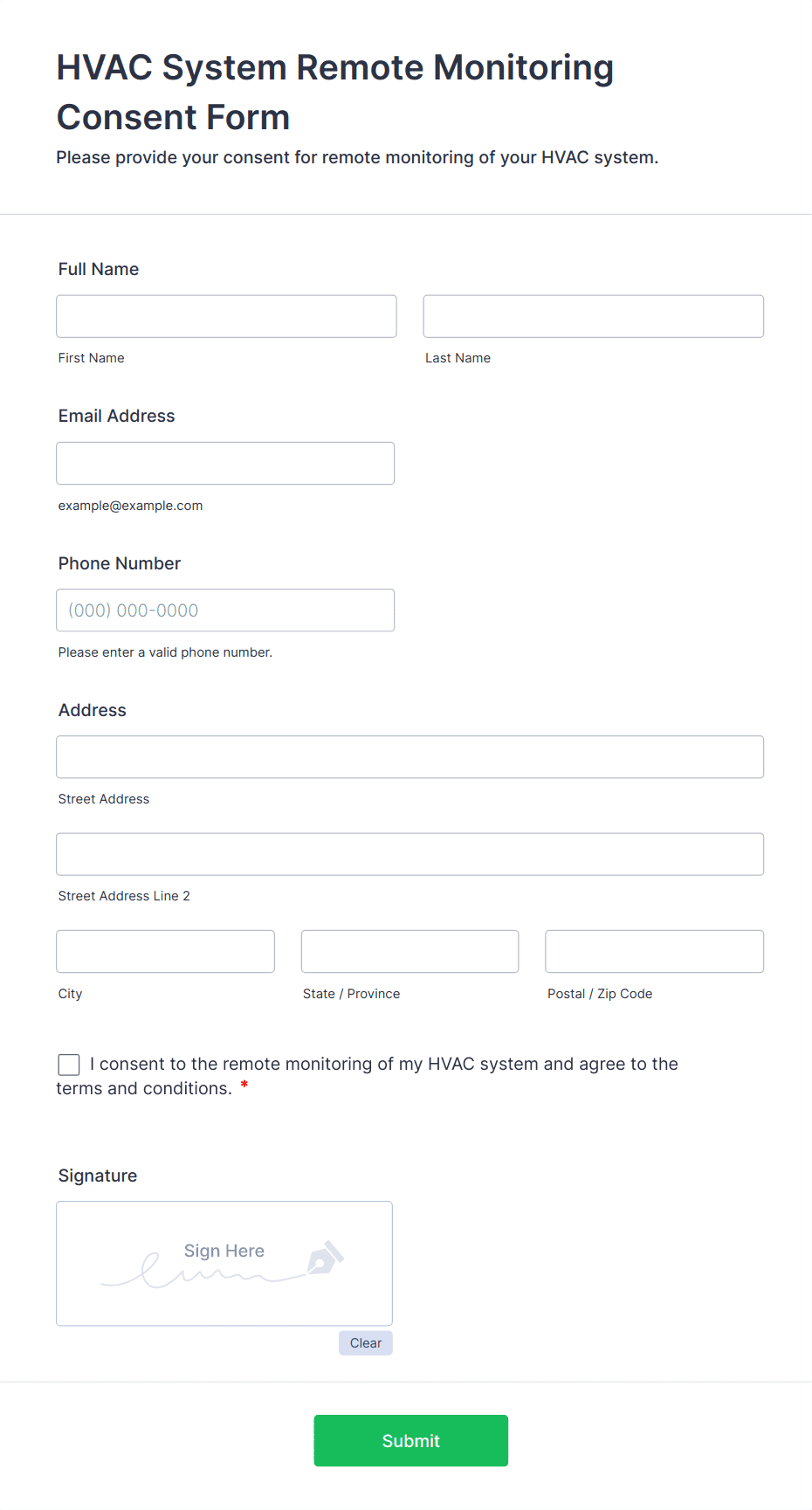812x1510 pixels.
Task: Click the Street Address input
Action: 410,757
